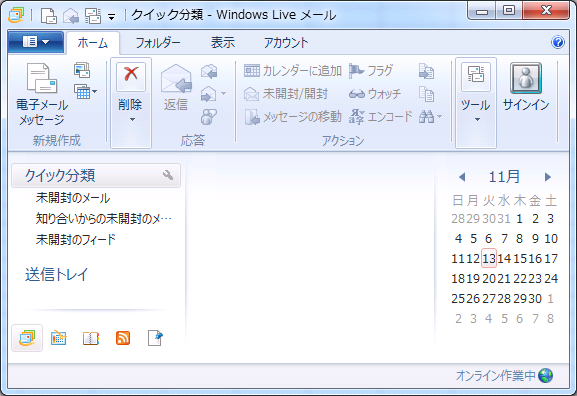Go to next month in calendar
The height and width of the screenshot is (396, 577).
pyautogui.click(x=548, y=177)
